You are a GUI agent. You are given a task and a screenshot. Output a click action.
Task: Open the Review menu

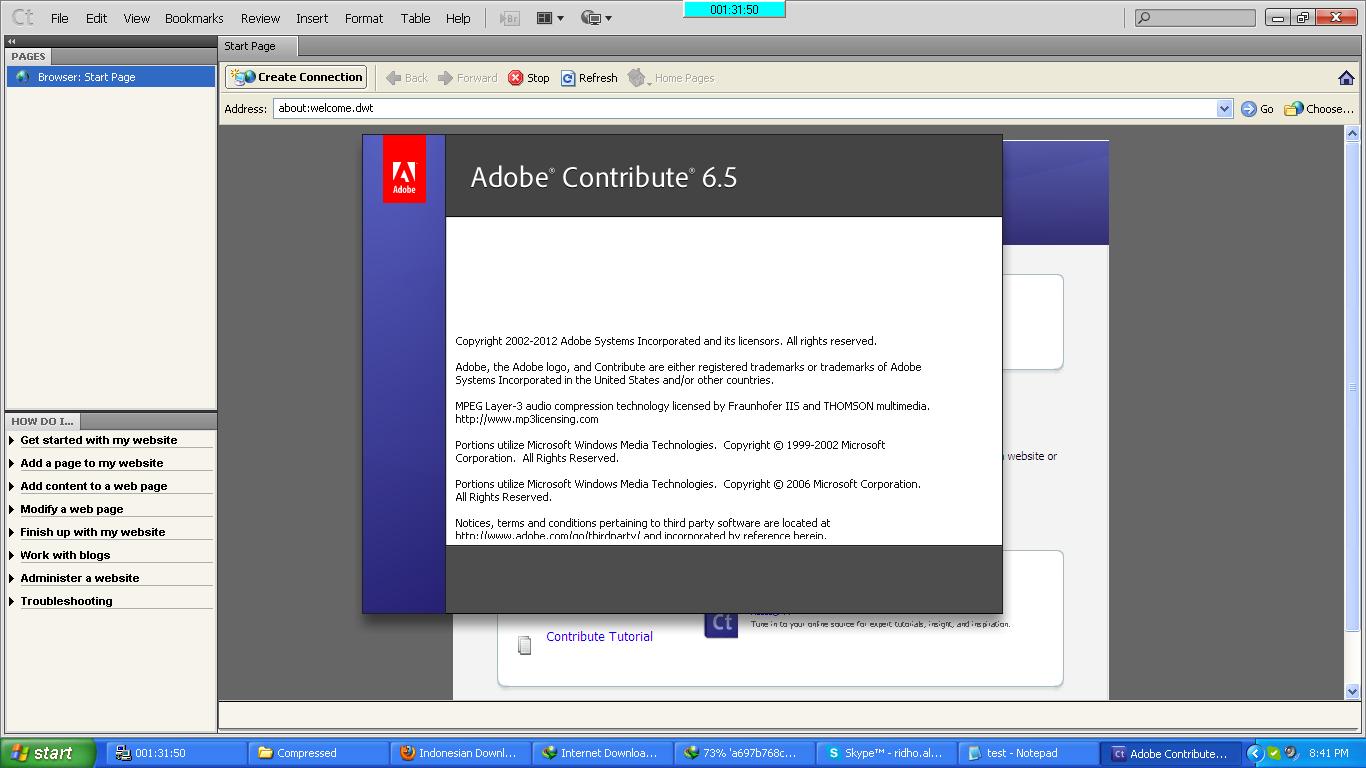coord(260,18)
